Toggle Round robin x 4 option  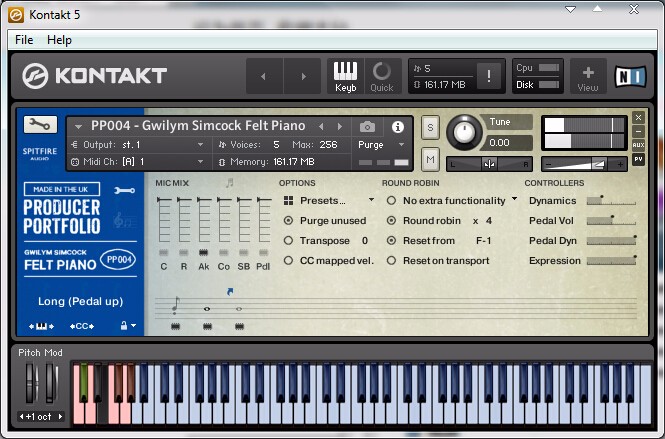click(x=391, y=221)
